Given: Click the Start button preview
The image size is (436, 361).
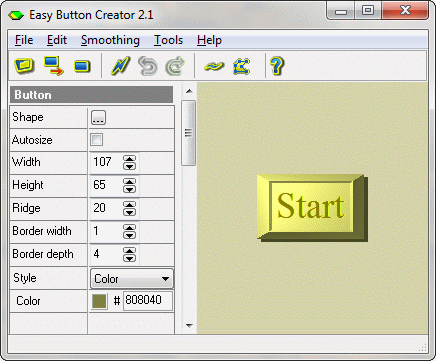Looking at the screenshot, I should 312,208.
